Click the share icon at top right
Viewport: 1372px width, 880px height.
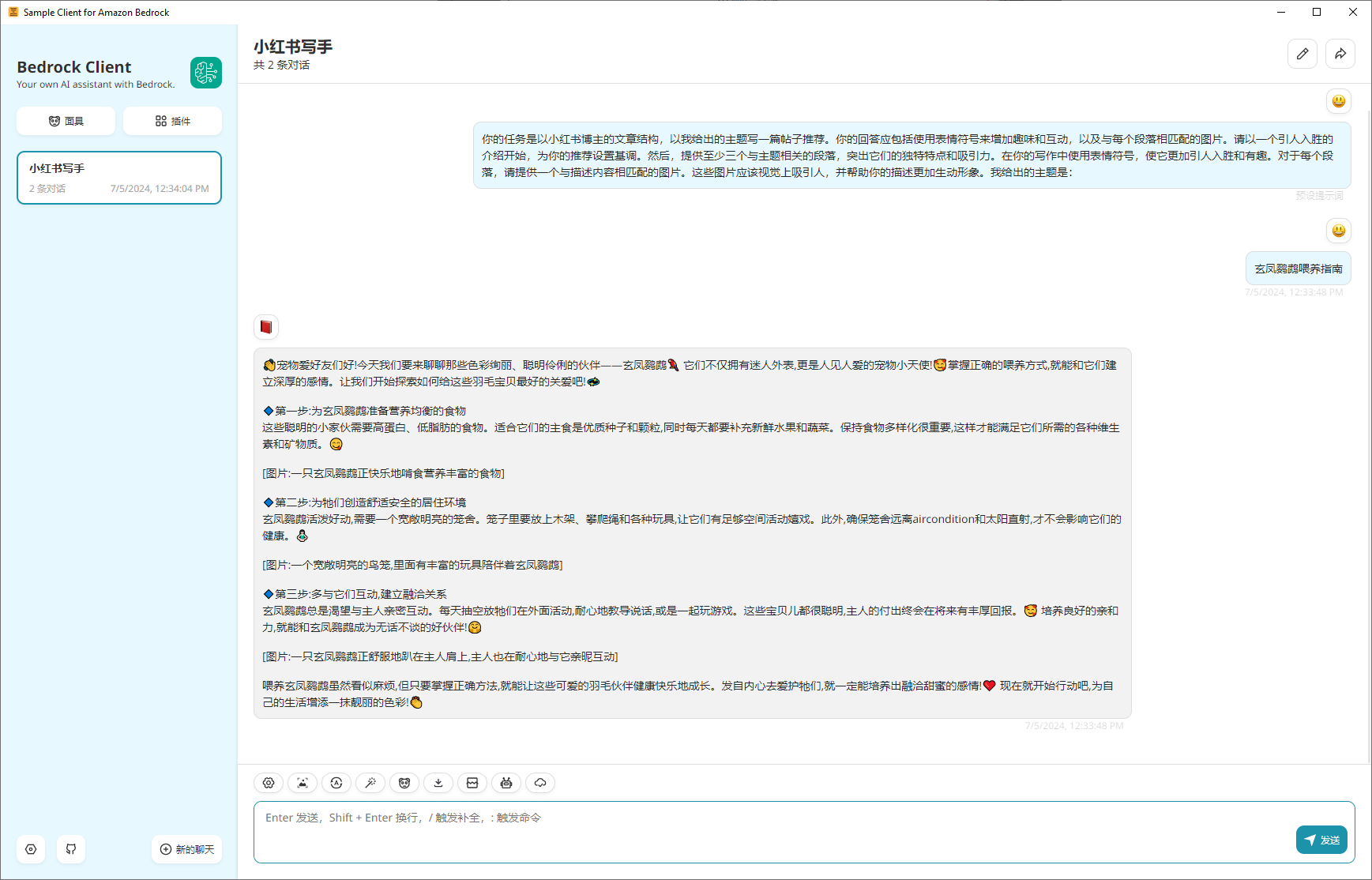(x=1340, y=54)
